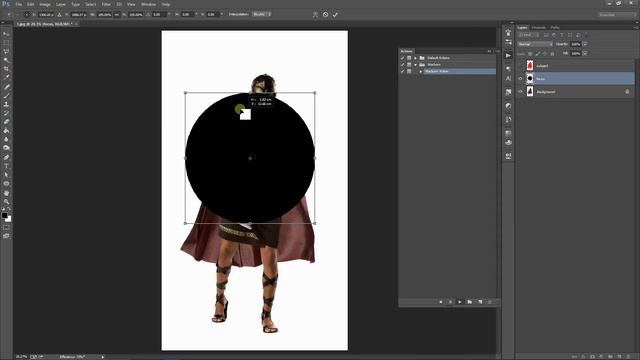Switch to the Channels tab

pos(539,27)
